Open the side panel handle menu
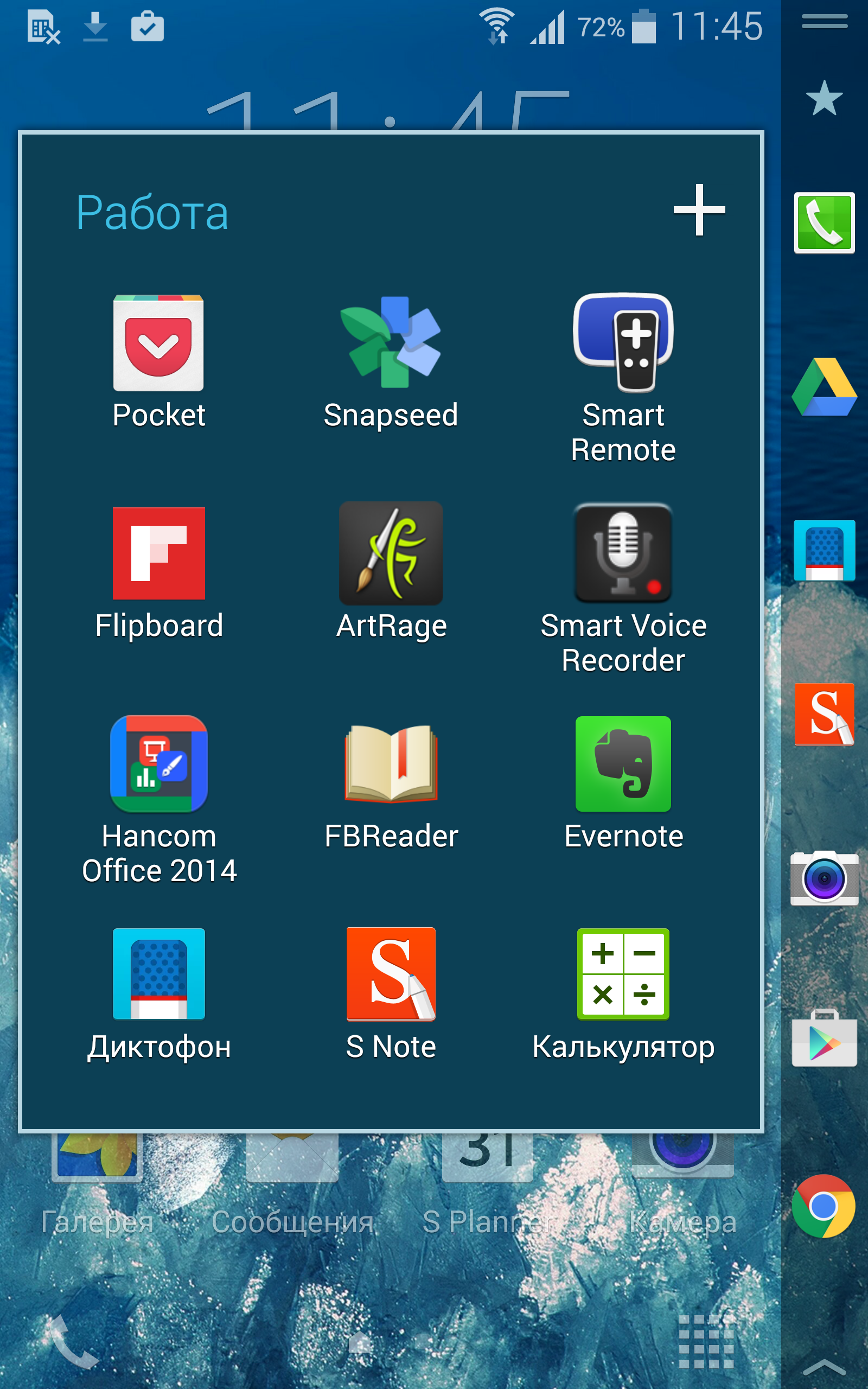Screen dimensions: 868x1389 tap(825, 22)
